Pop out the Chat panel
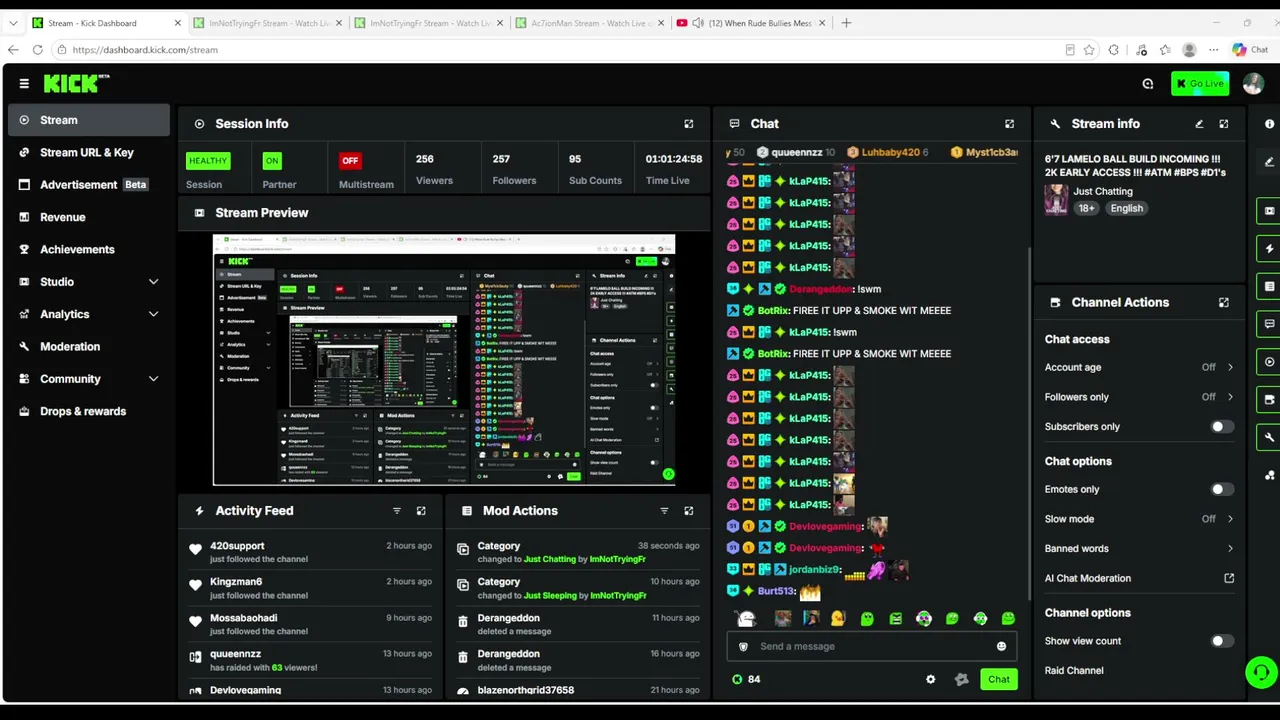Screen dimensions: 1280x720 (x=1010, y=124)
